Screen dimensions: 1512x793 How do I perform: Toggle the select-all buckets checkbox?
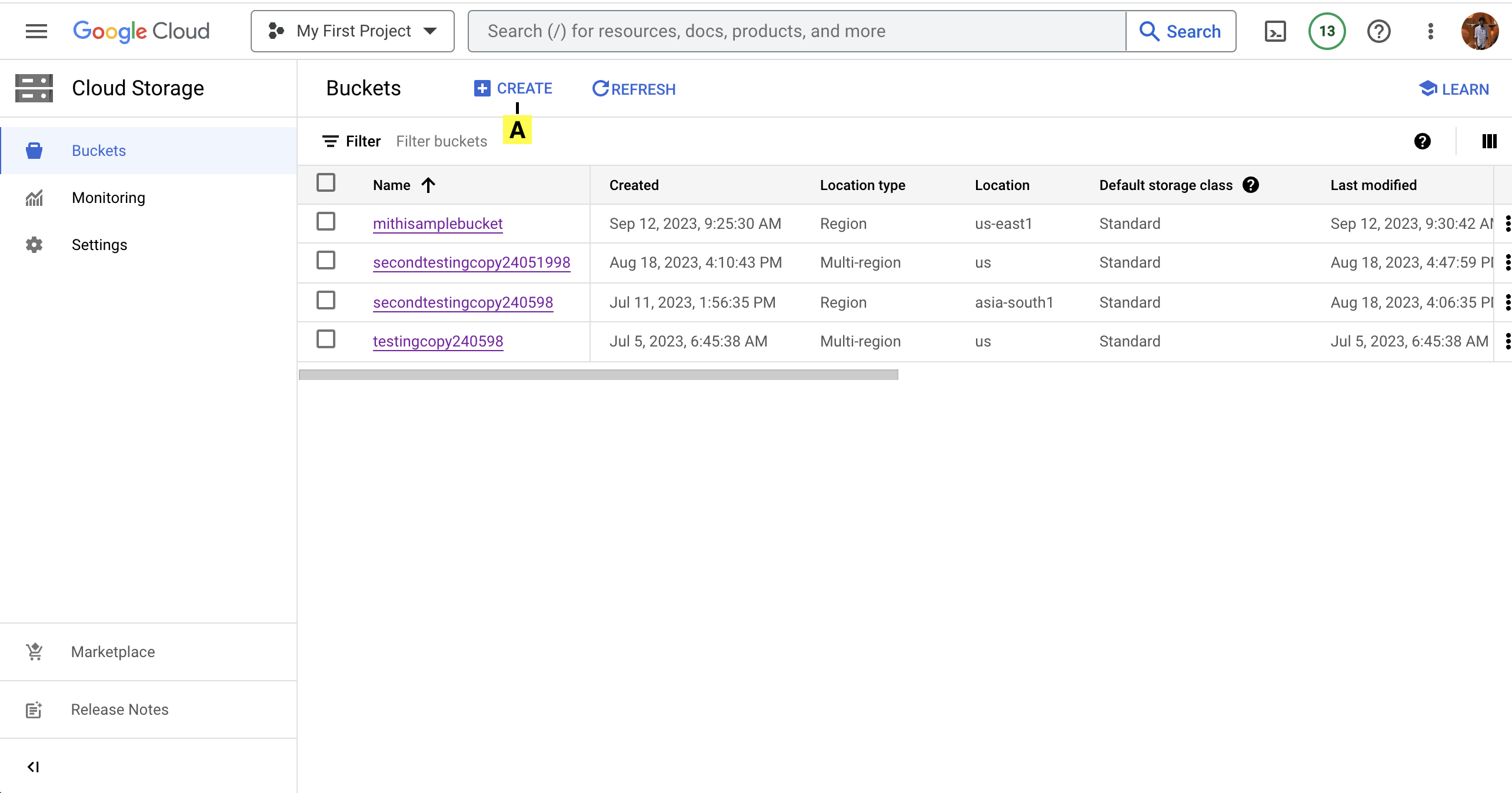326,183
